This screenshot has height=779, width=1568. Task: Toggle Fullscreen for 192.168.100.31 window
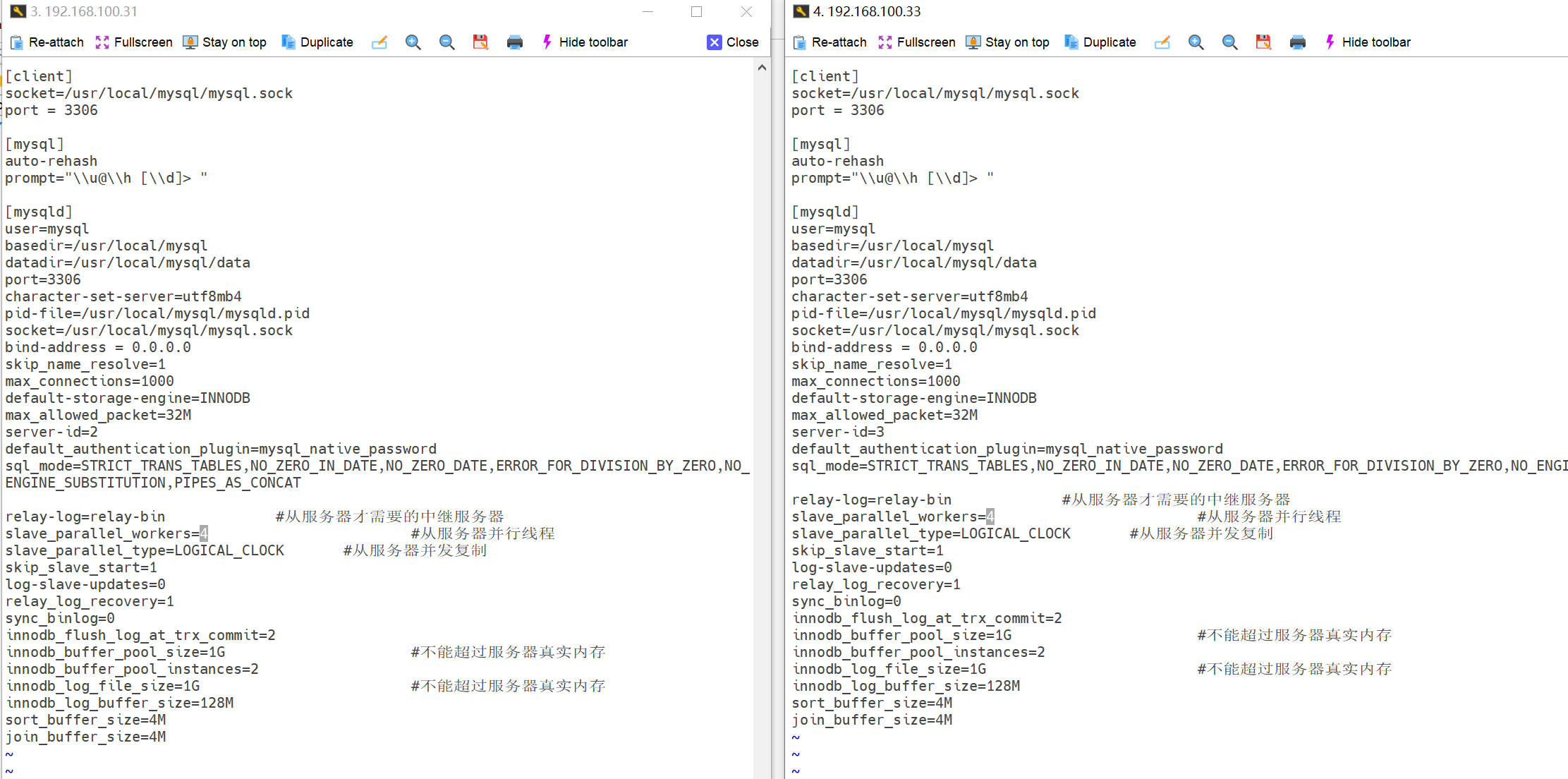point(134,42)
